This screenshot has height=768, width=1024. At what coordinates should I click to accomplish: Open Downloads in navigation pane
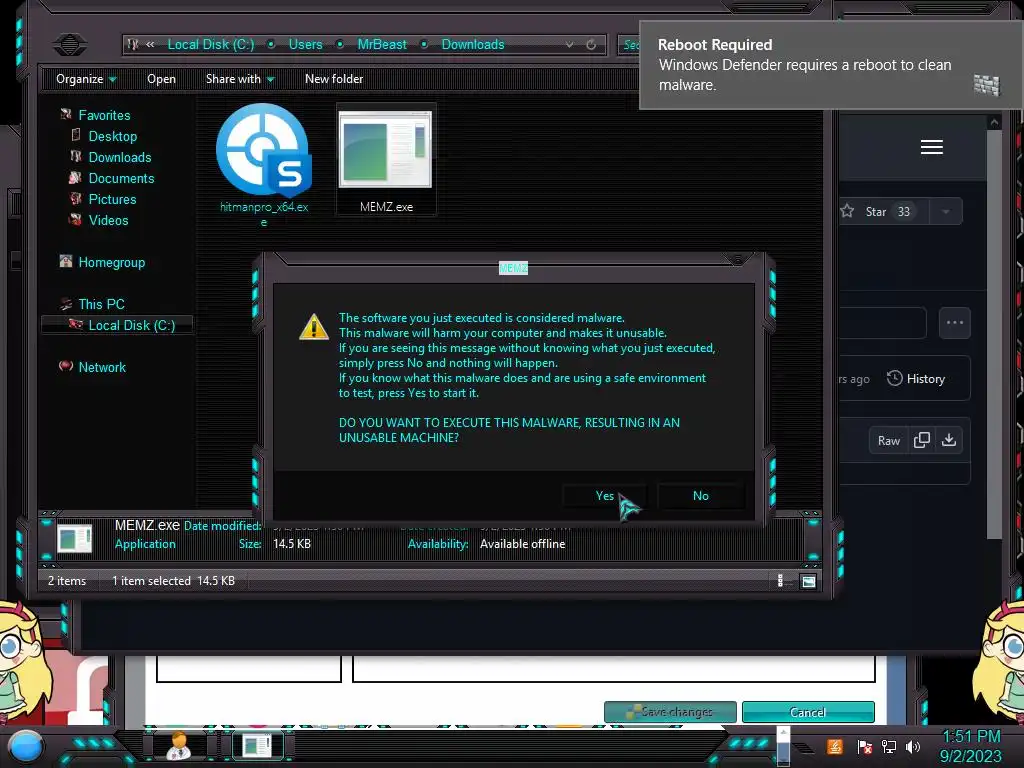(120, 157)
